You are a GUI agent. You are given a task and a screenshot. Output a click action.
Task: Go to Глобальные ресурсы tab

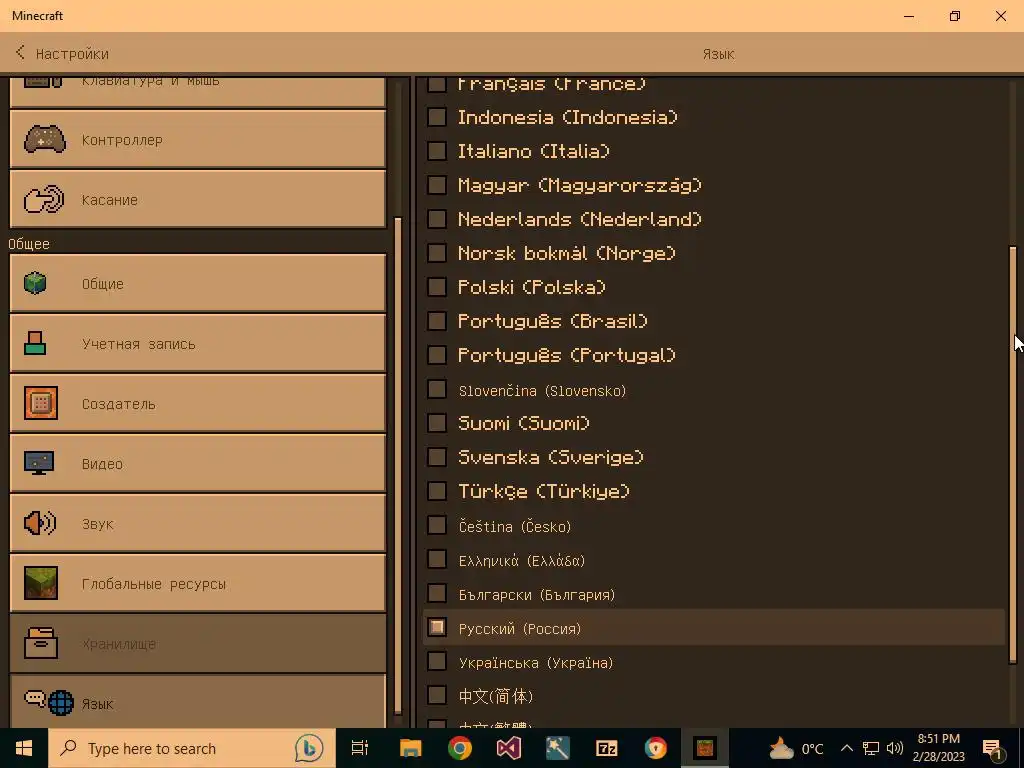pos(198,583)
